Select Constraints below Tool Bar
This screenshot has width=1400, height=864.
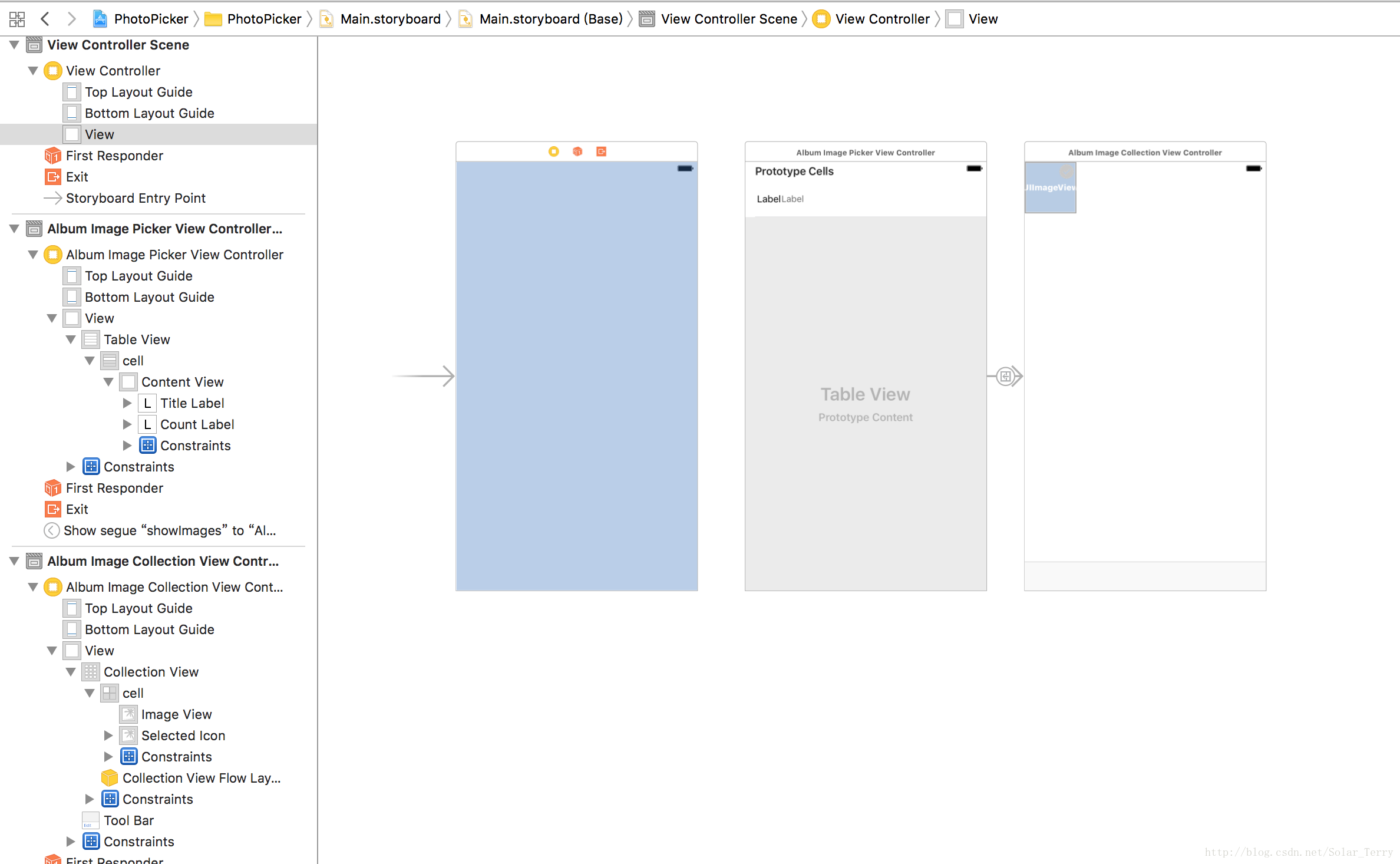point(129,842)
